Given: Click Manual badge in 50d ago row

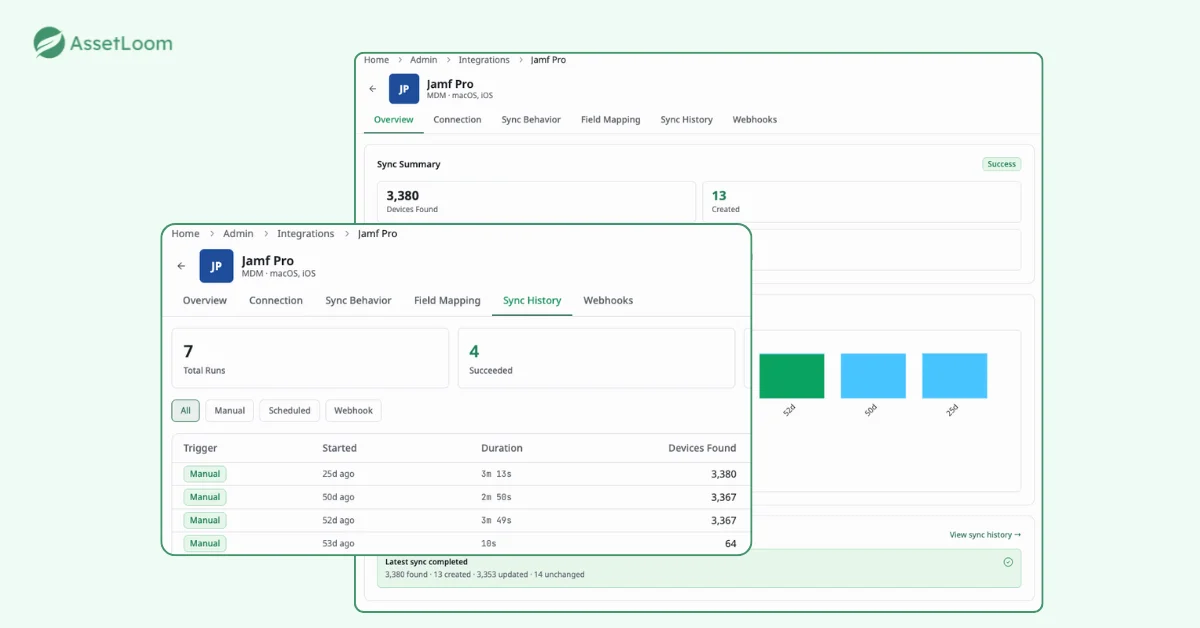Looking at the screenshot, I should [x=205, y=497].
